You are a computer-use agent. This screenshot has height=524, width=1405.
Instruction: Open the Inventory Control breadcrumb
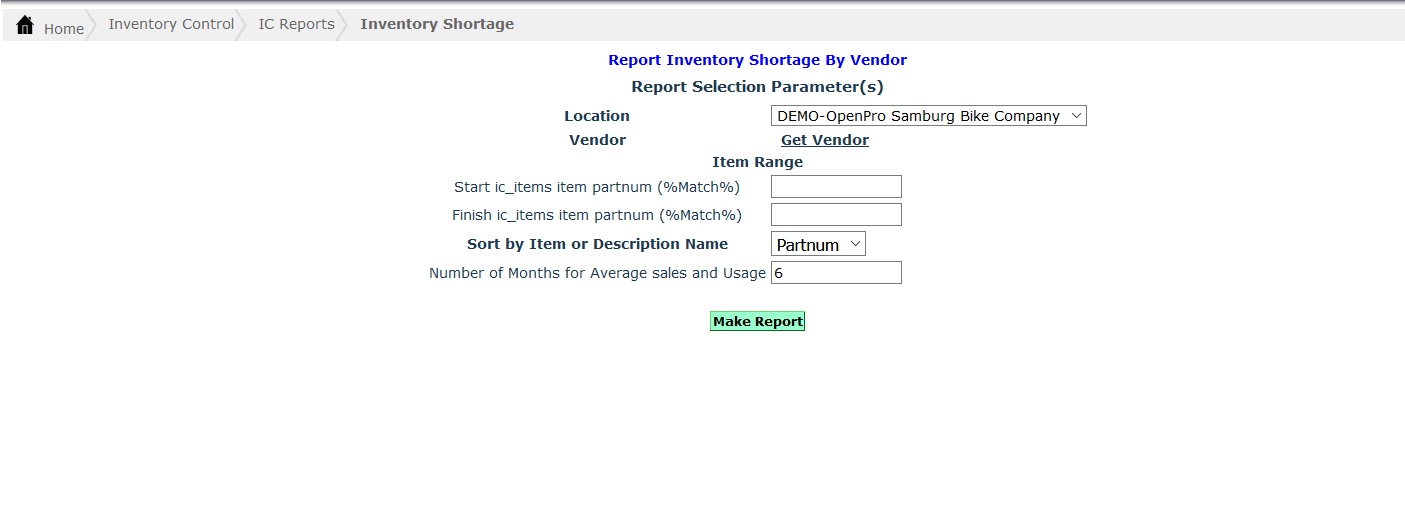(x=171, y=24)
